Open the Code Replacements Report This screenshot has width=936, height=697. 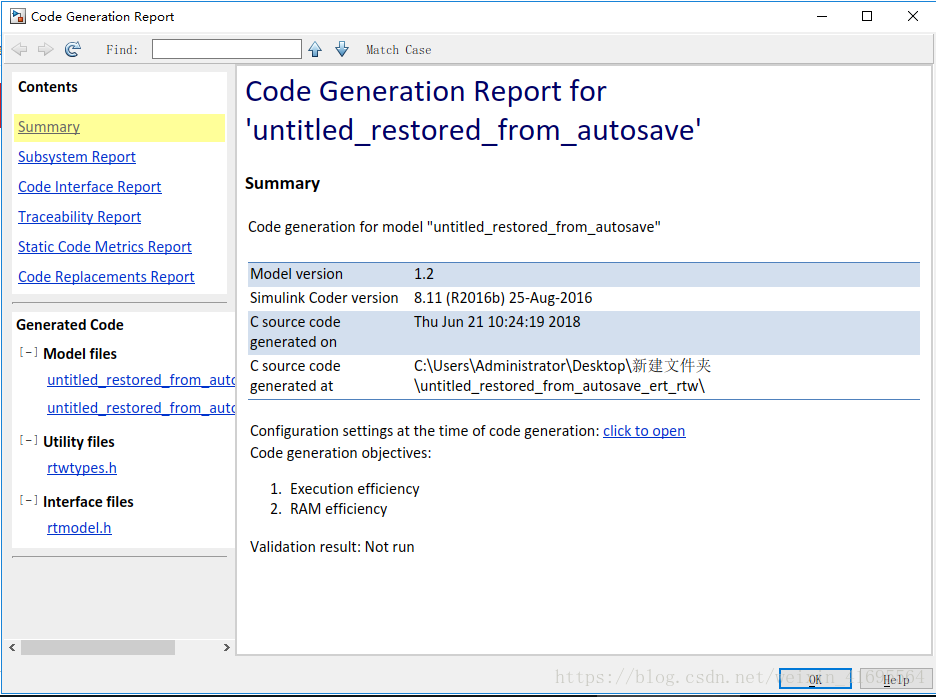click(106, 277)
